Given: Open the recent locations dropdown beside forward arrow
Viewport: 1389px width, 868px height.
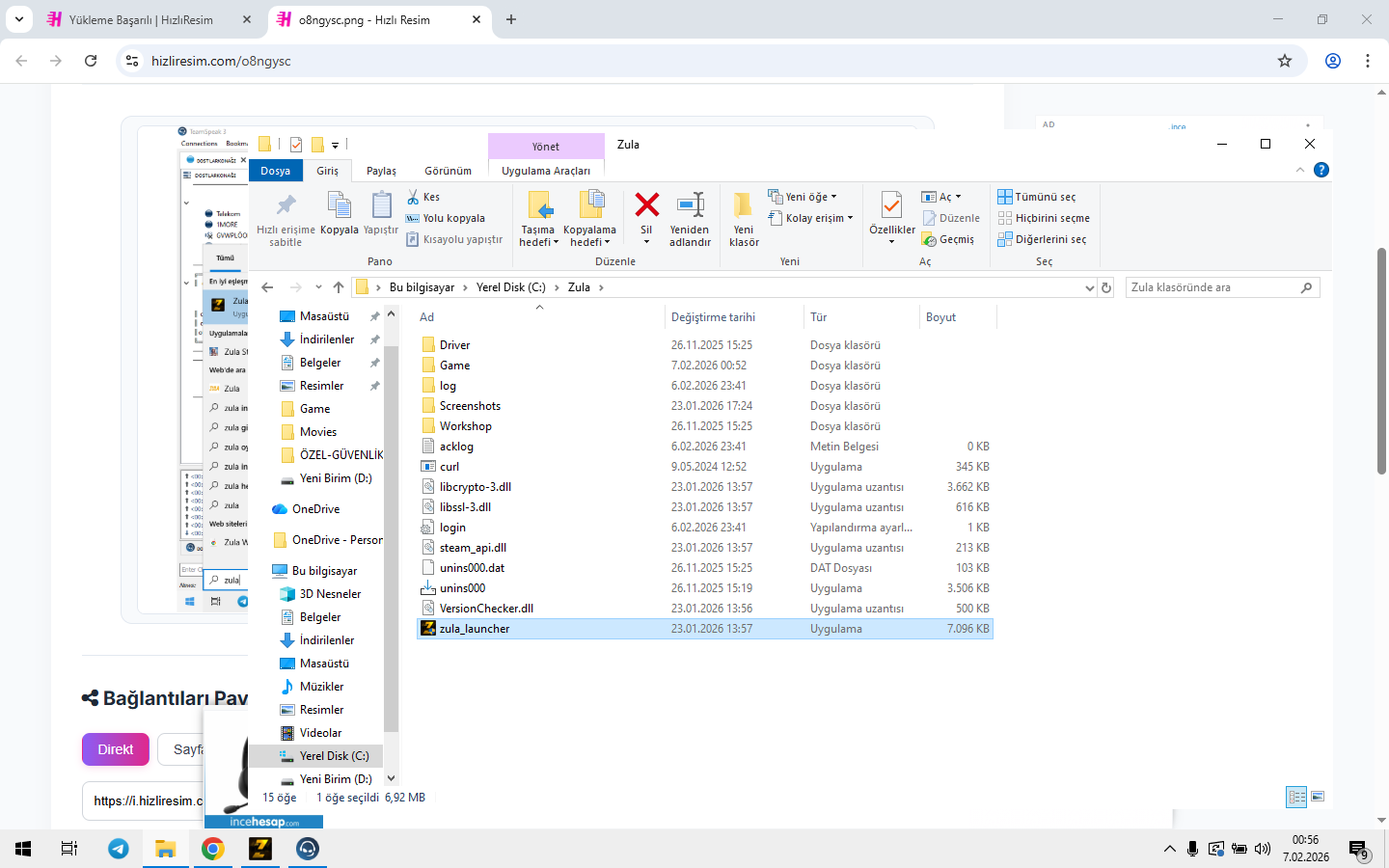Looking at the screenshot, I should [319, 287].
